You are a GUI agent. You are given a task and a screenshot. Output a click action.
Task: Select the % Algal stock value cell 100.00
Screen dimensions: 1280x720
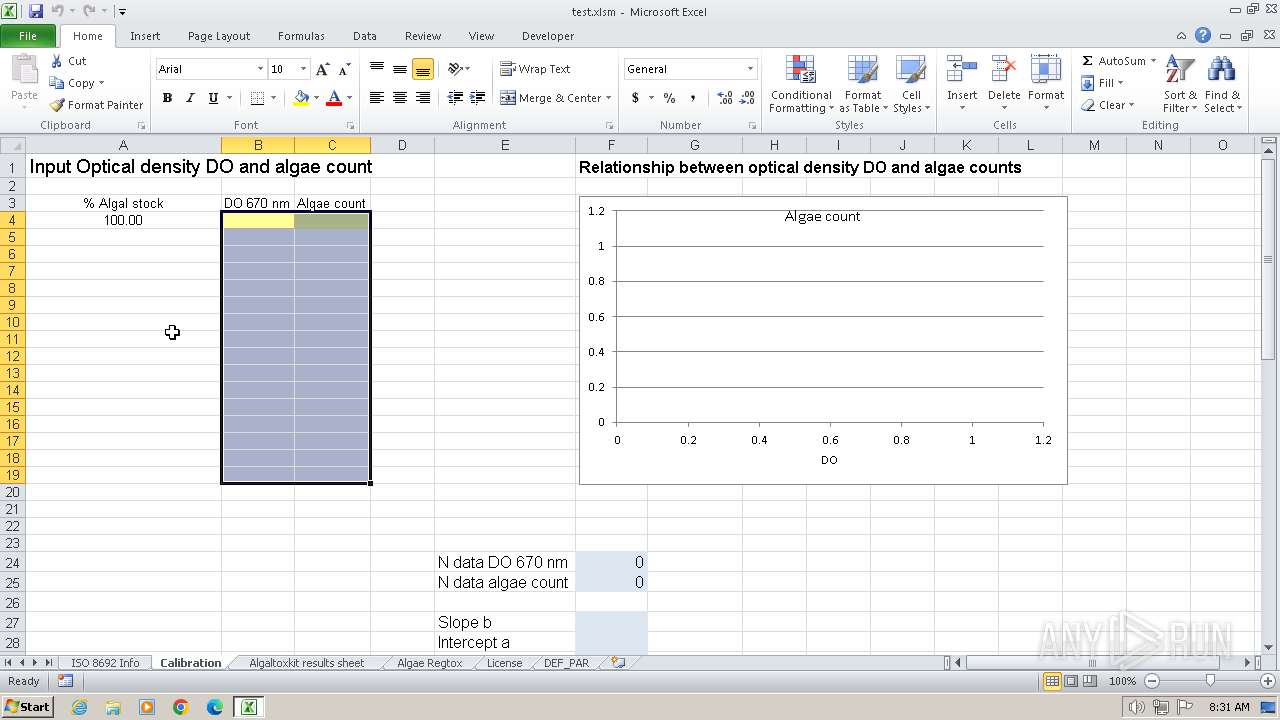click(x=123, y=220)
